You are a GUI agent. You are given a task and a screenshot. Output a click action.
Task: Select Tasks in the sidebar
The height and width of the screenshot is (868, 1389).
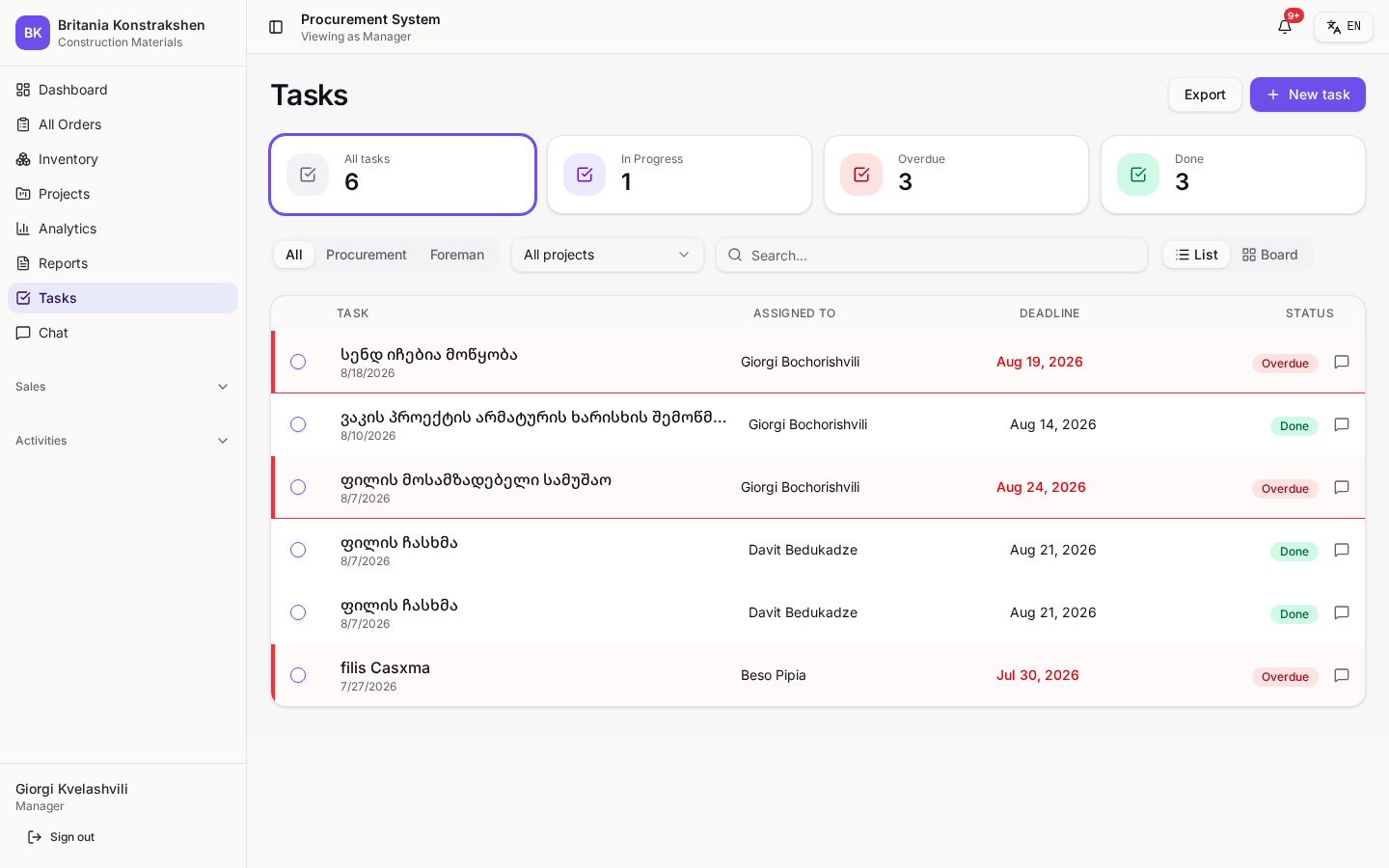[123, 298]
